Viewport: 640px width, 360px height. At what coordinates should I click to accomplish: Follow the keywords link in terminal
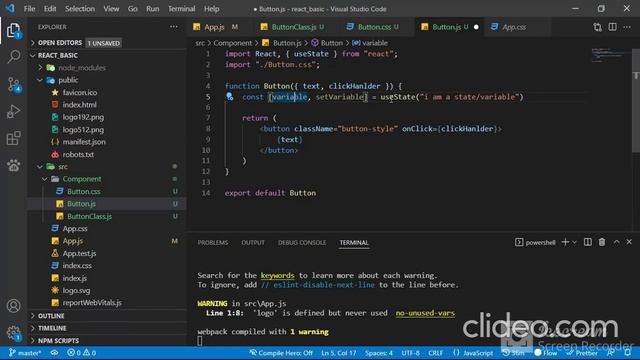[x=278, y=275]
